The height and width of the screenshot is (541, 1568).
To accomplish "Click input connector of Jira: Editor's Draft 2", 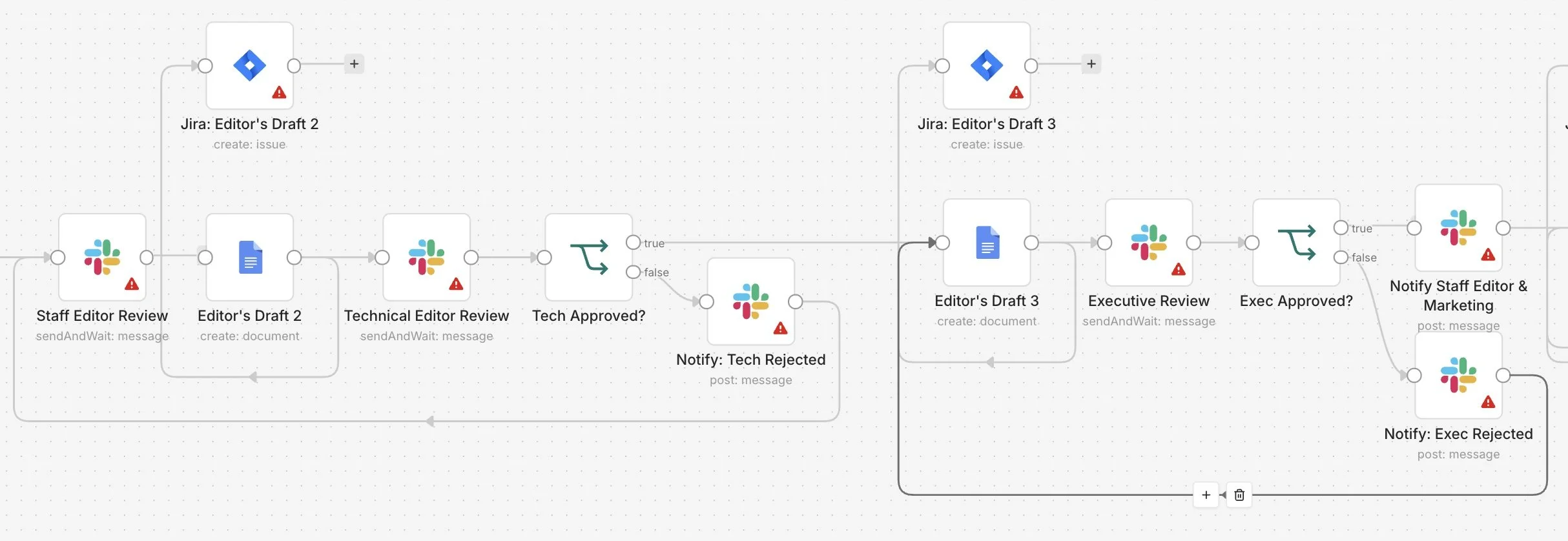I will tap(205, 66).
